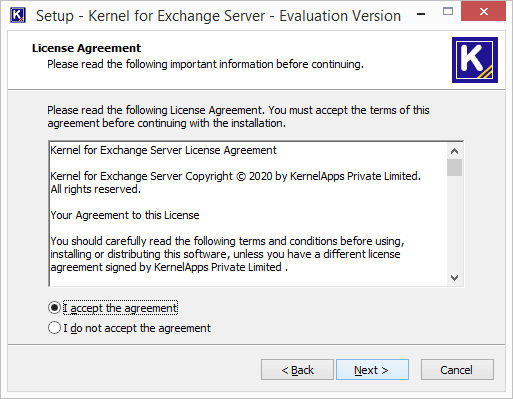513x399 pixels.
Task: Select the accept agreement radio button
Action: click(x=54, y=308)
